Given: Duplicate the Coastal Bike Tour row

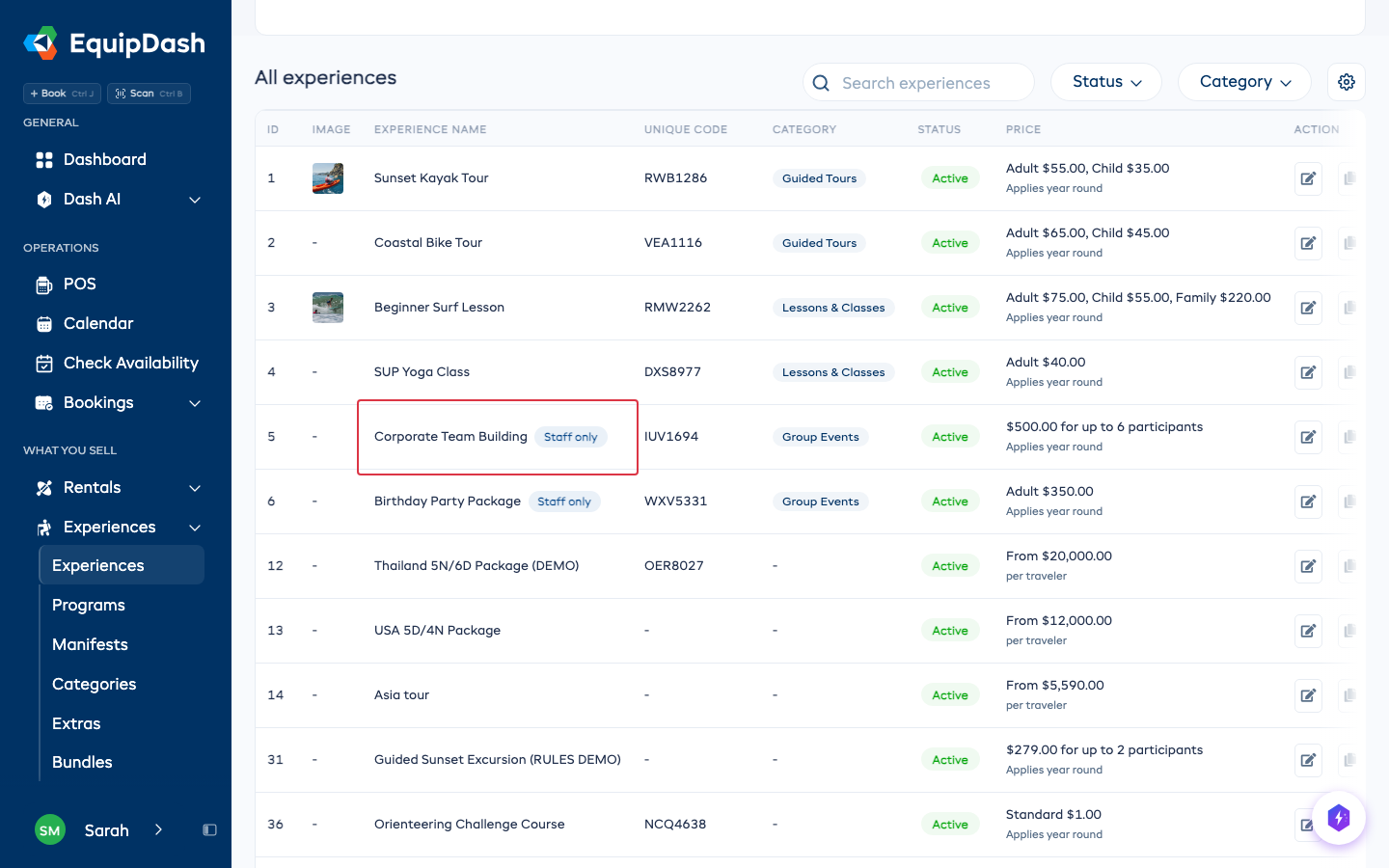Looking at the screenshot, I should pos(1349,243).
